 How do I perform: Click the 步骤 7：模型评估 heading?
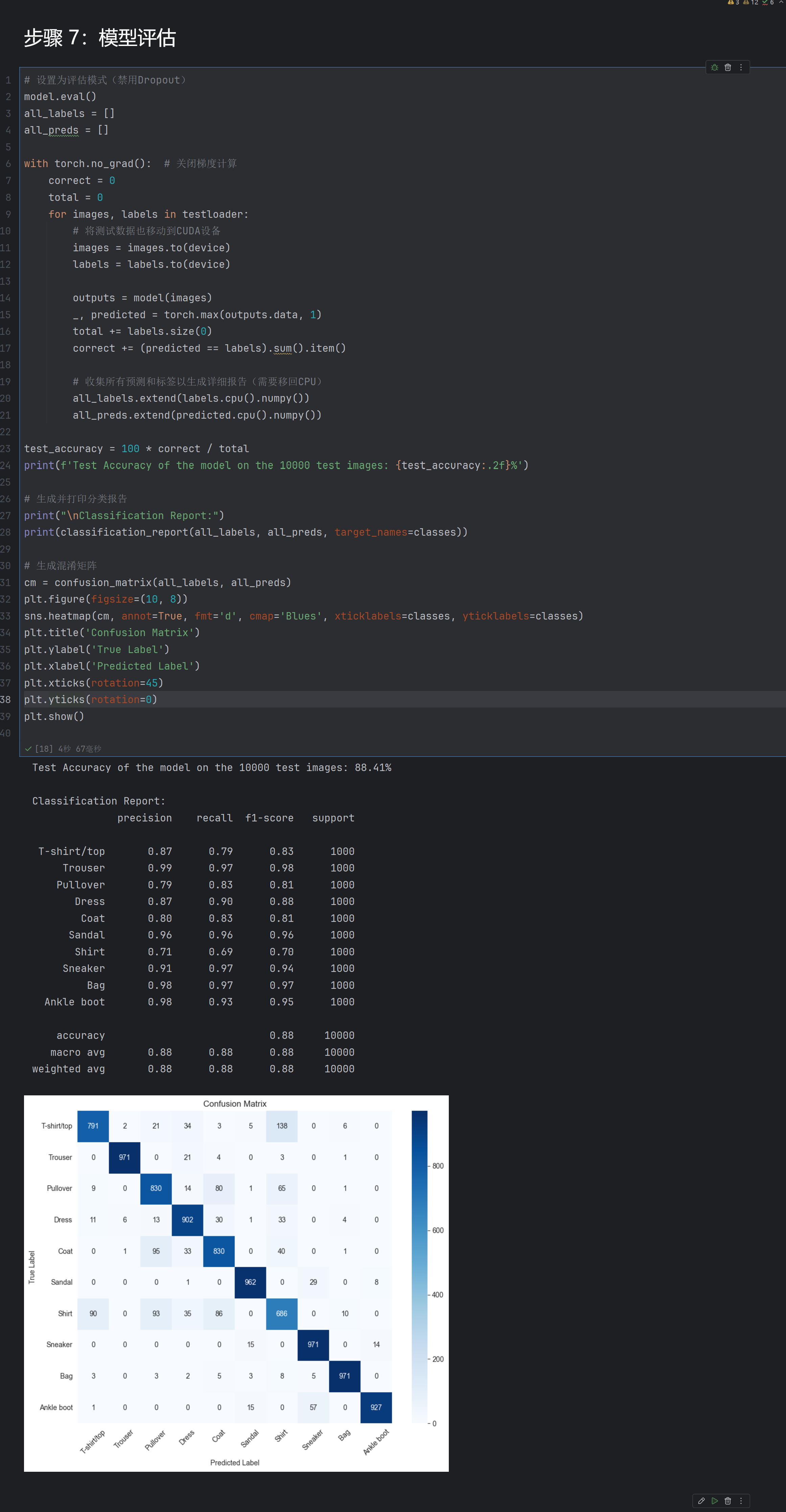100,38
